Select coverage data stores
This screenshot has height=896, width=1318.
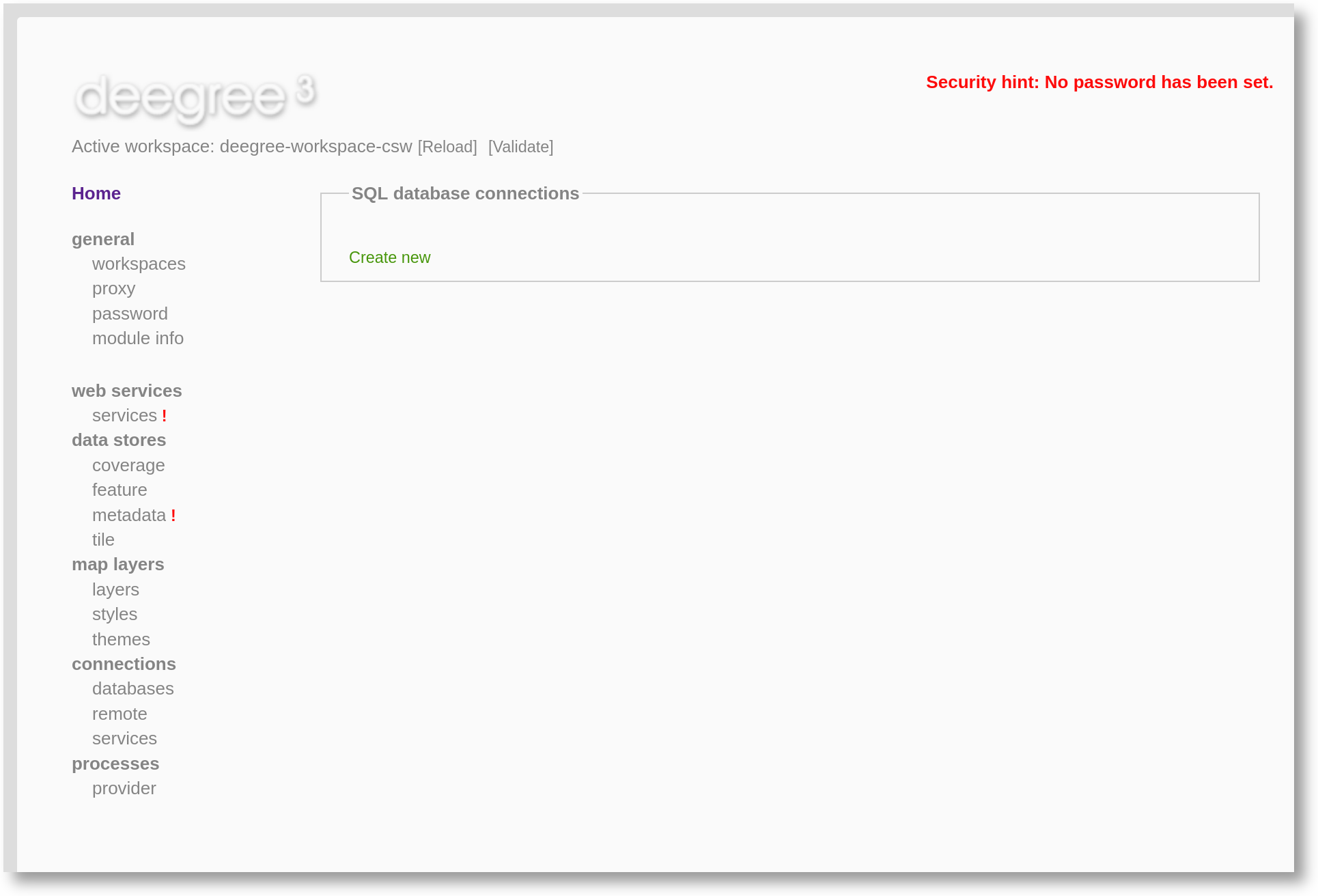[x=128, y=465]
